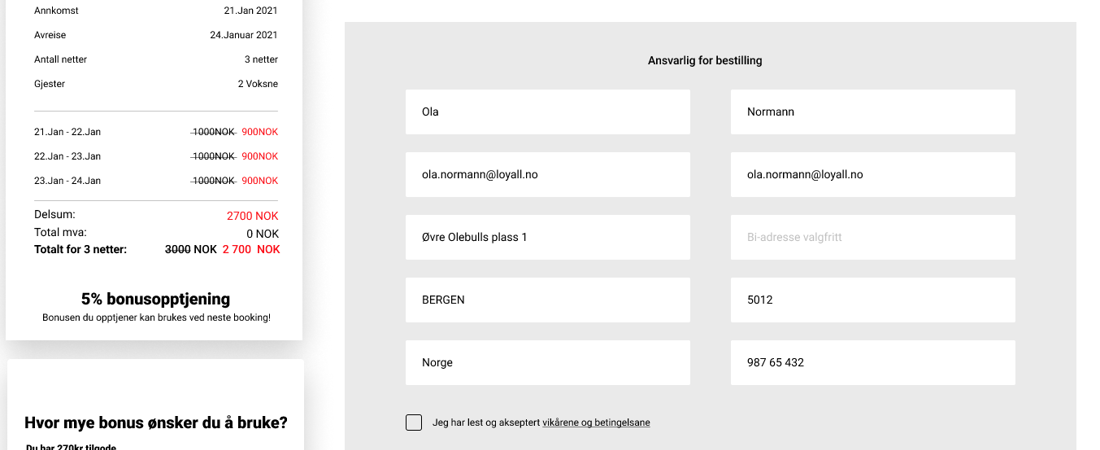Open the vilkårene og betingelsane link
The width and height of the screenshot is (1100, 450).
click(596, 423)
